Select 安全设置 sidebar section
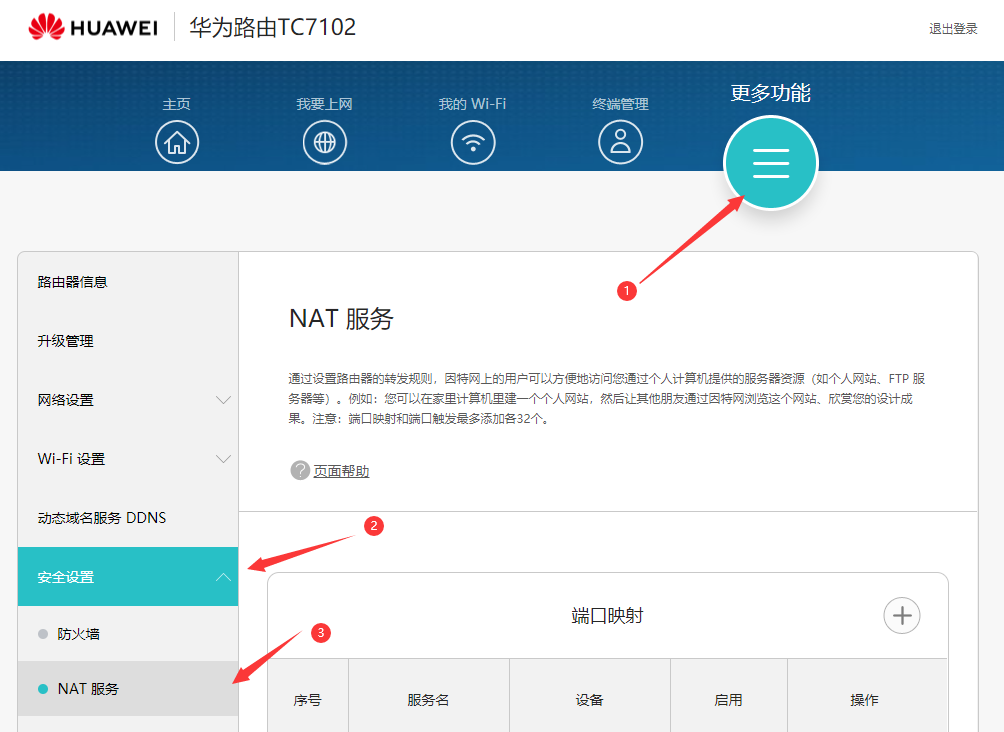This screenshot has height=732, width=1004. tap(128, 576)
